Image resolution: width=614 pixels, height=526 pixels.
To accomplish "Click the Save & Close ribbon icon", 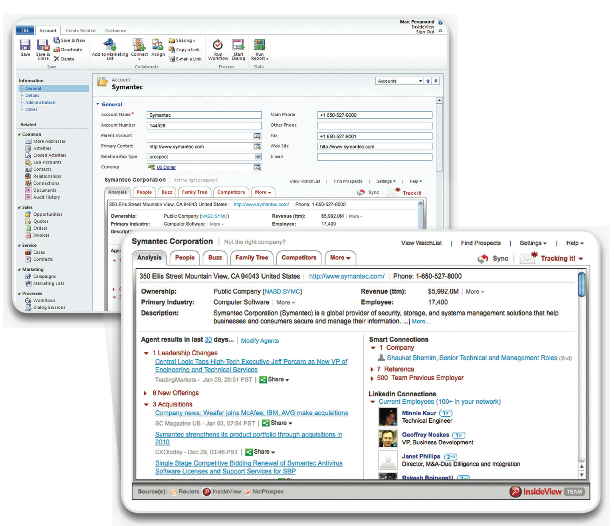I will coord(42,45).
